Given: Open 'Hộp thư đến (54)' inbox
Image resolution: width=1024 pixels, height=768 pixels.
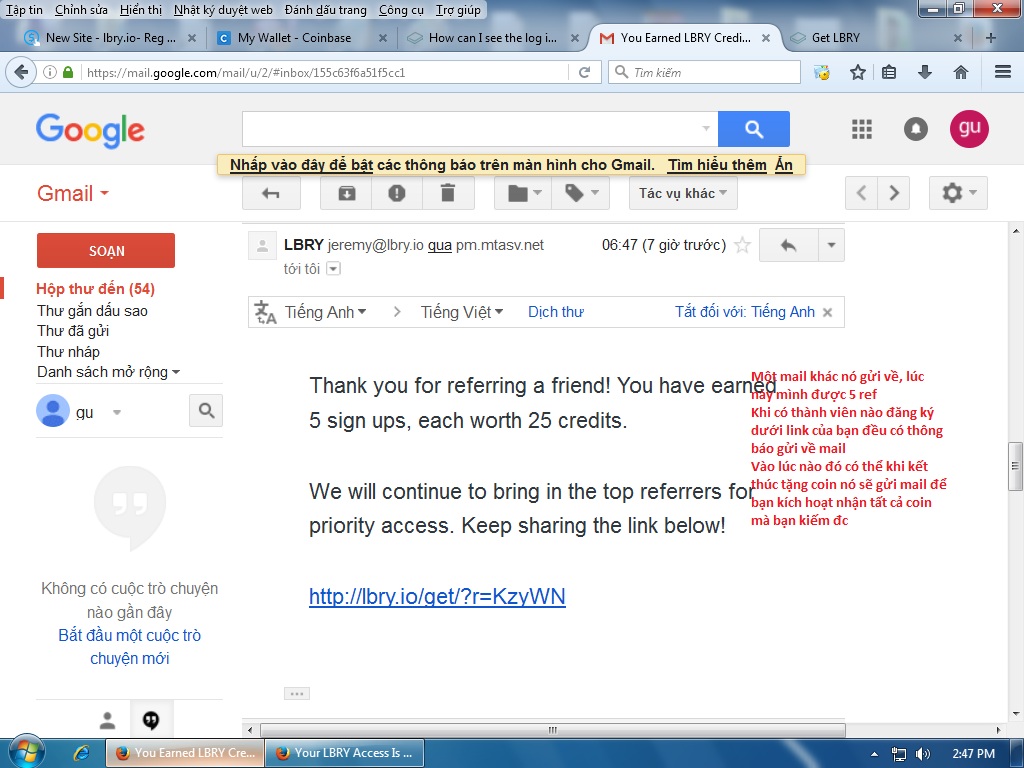Looking at the screenshot, I should pyautogui.click(x=95, y=289).
